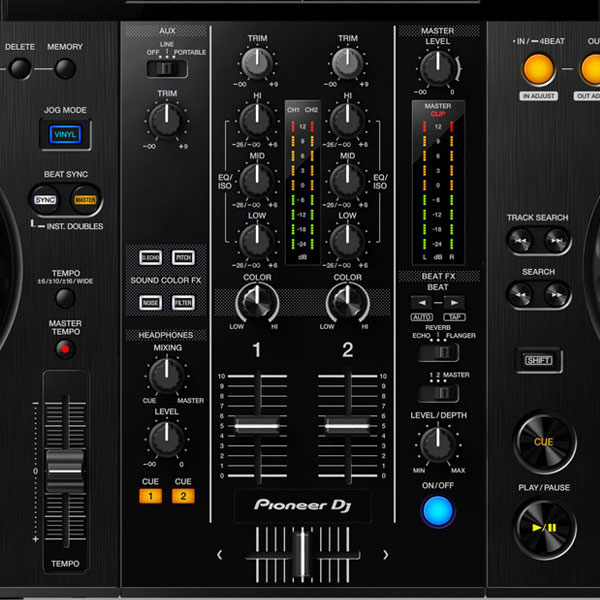Click the Beat FX beat left arrow

tap(422, 303)
